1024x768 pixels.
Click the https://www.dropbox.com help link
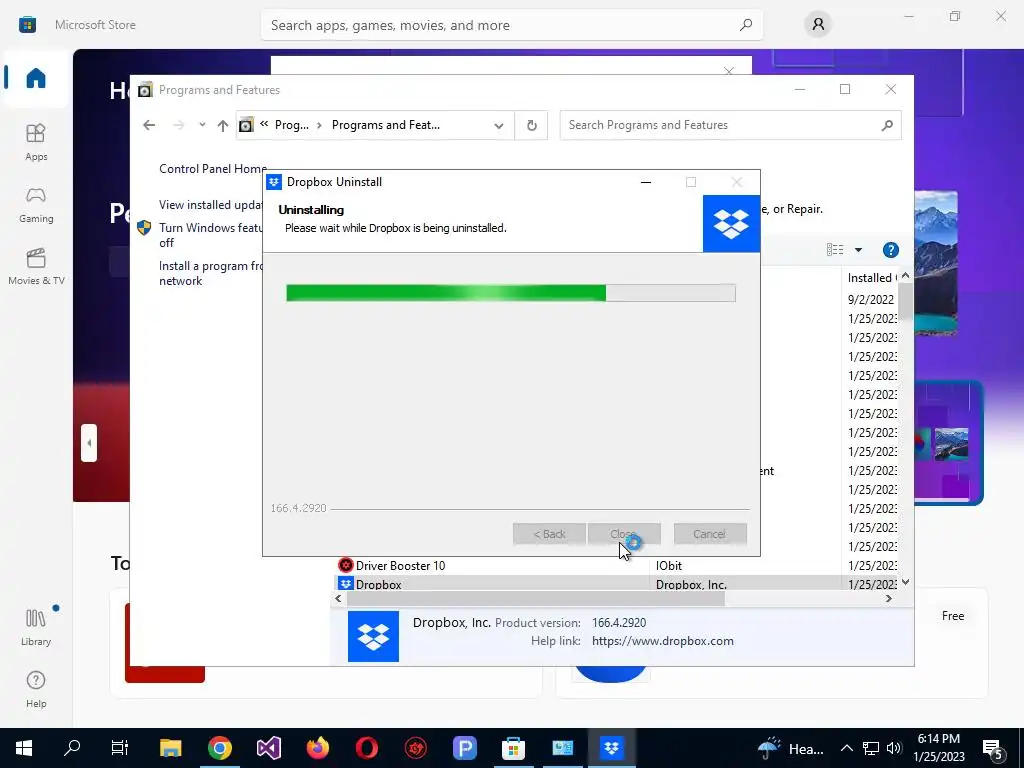[662, 641]
